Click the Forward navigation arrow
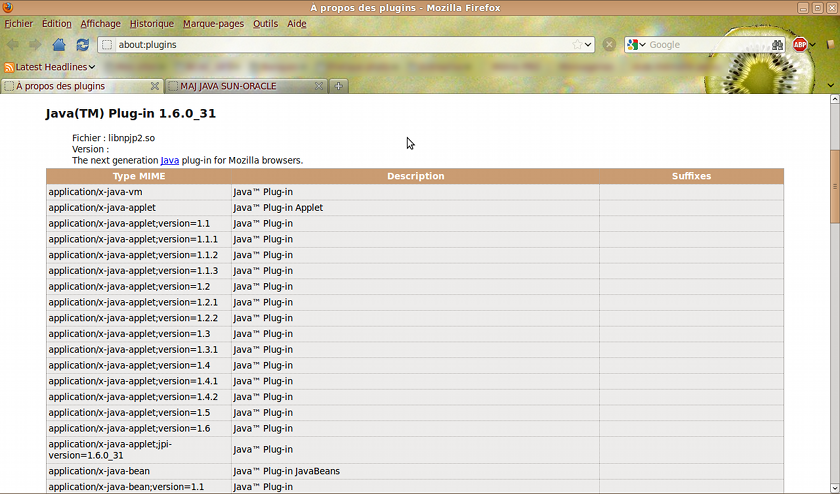This screenshot has height=494, width=840. [x=35, y=45]
